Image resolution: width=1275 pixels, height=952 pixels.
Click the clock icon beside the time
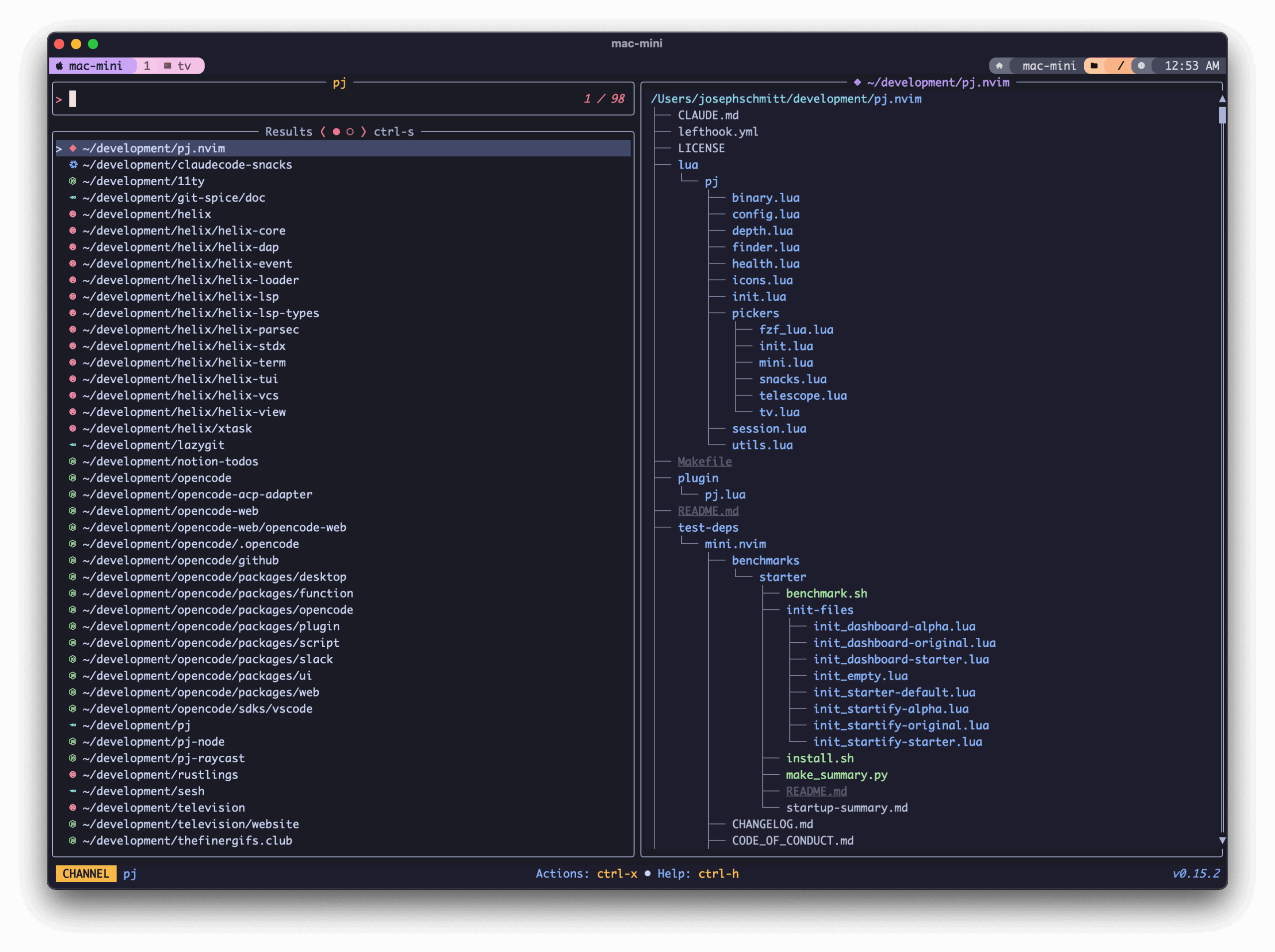coord(1142,66)
